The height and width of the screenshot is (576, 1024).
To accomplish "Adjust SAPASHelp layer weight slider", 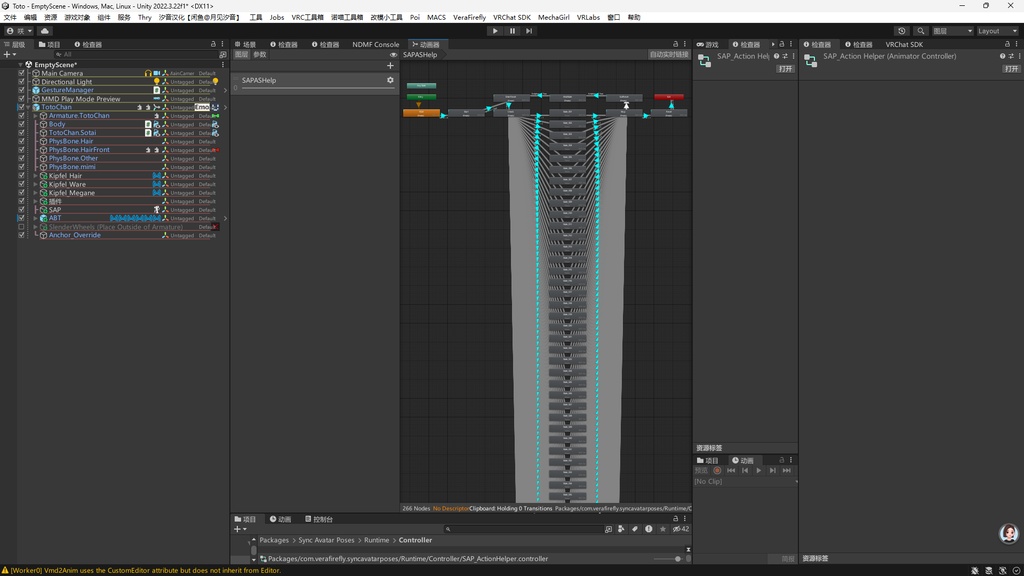I will (316, 88).
